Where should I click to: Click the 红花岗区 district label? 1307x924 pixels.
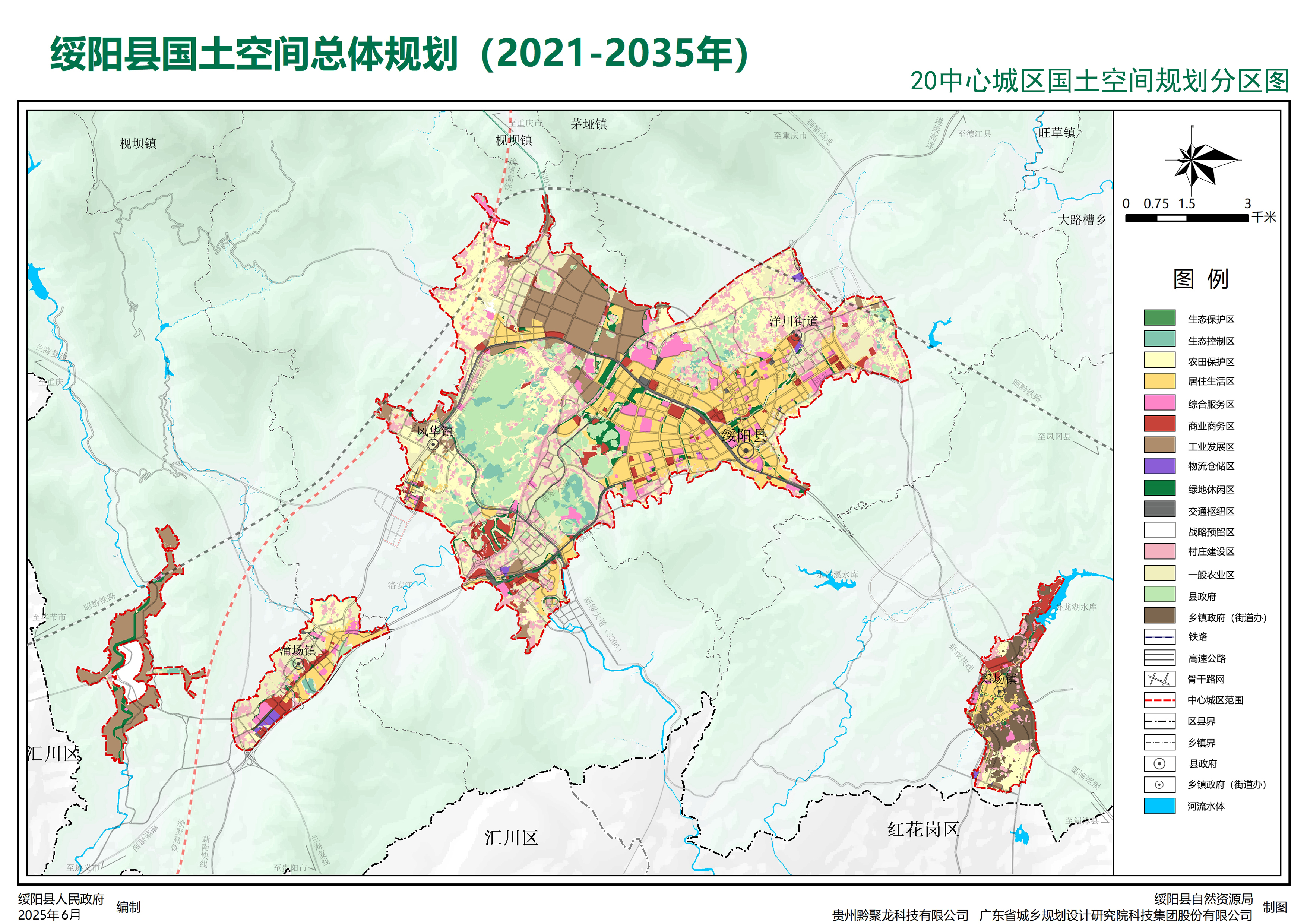tap(923, 829)
